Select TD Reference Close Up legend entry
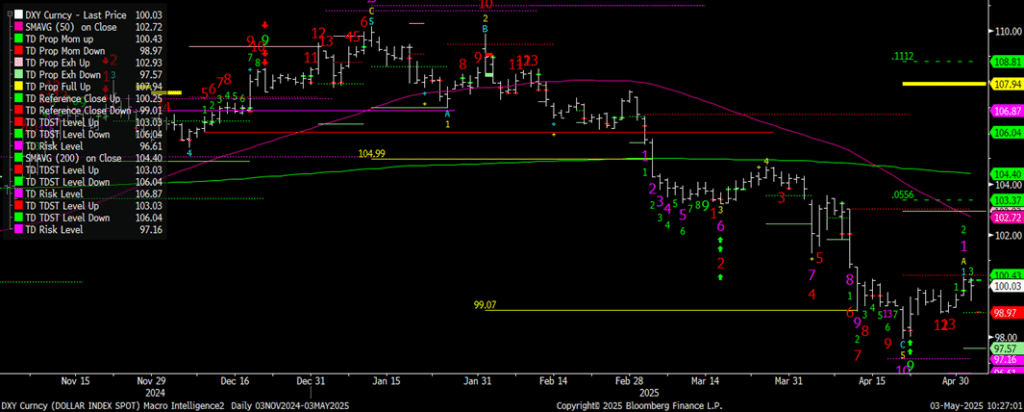The image size is (1024, 412). pos(73,98)
